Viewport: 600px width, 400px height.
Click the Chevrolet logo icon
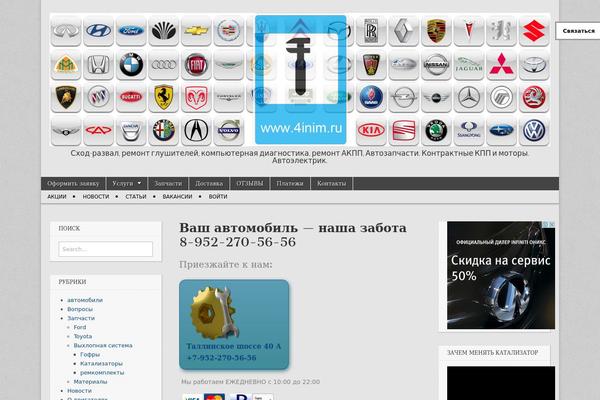tap(196, 31)
